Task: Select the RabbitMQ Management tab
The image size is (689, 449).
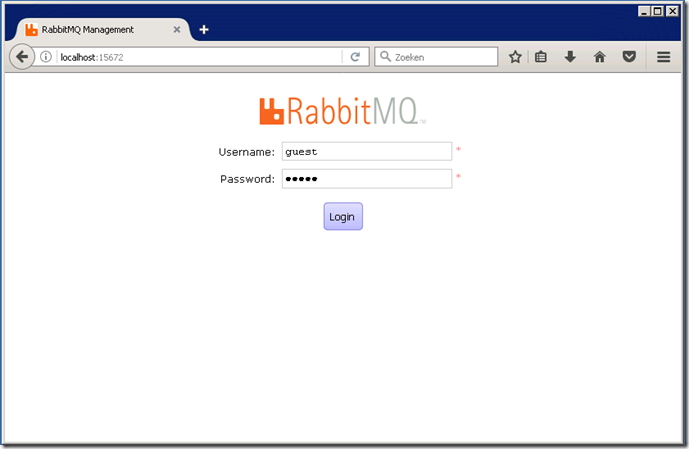Action: [103, 29]
